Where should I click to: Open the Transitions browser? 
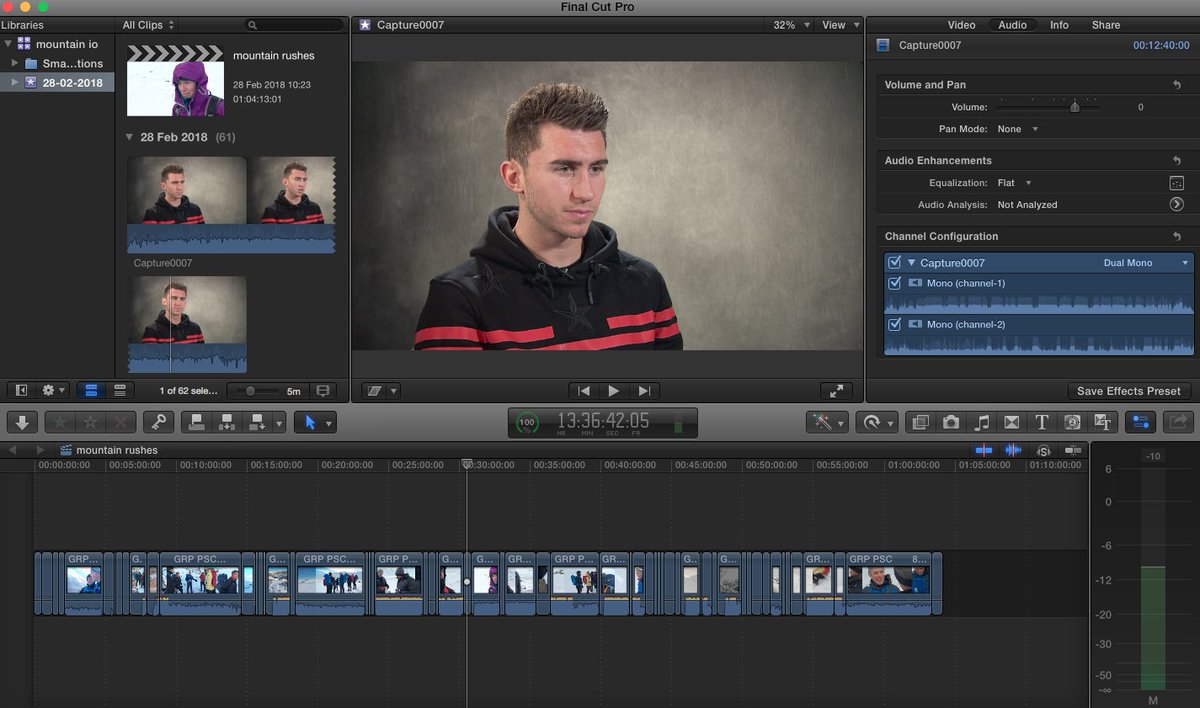(x=1012, y=422)
